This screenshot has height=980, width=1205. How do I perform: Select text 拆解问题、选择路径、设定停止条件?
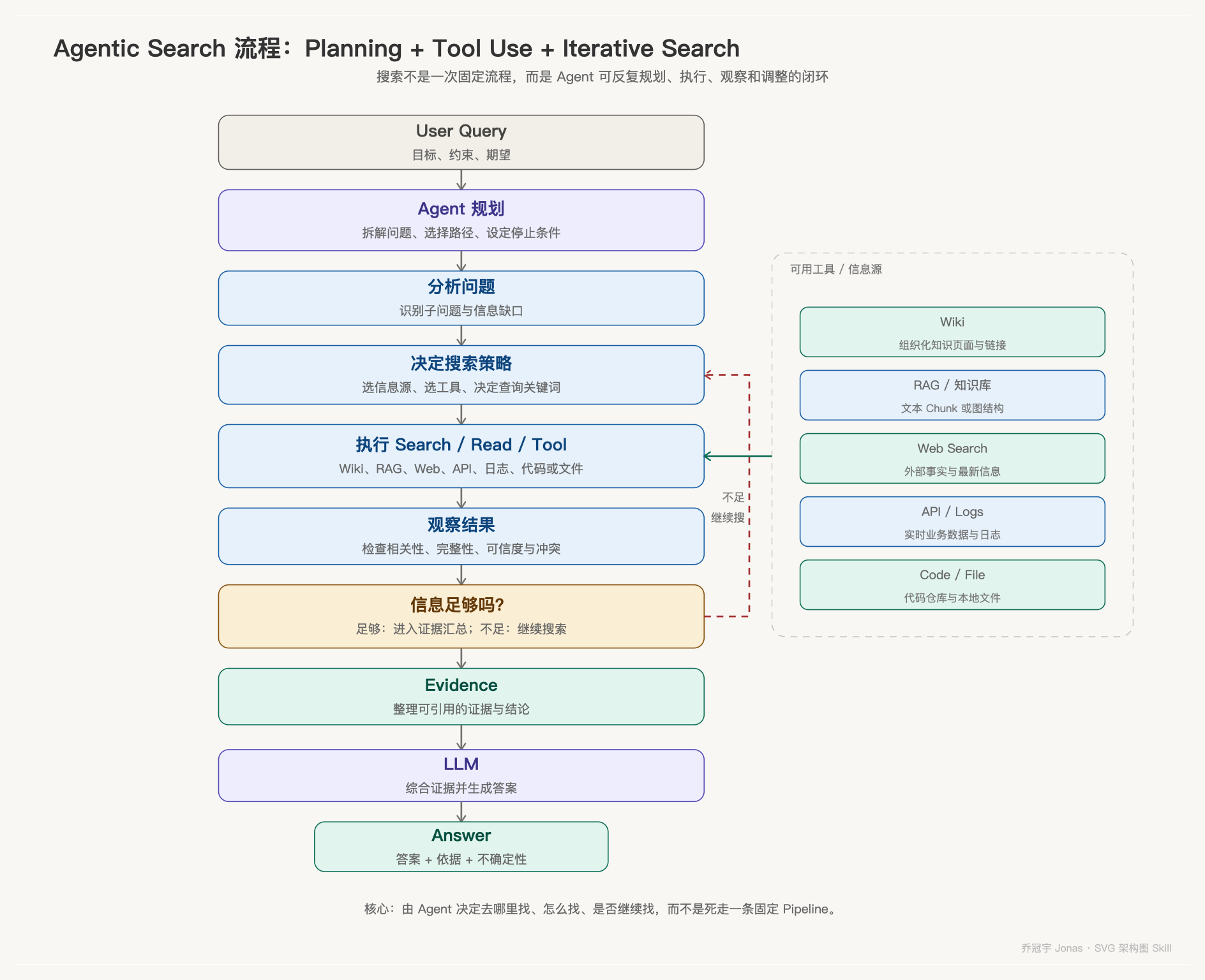461,233
